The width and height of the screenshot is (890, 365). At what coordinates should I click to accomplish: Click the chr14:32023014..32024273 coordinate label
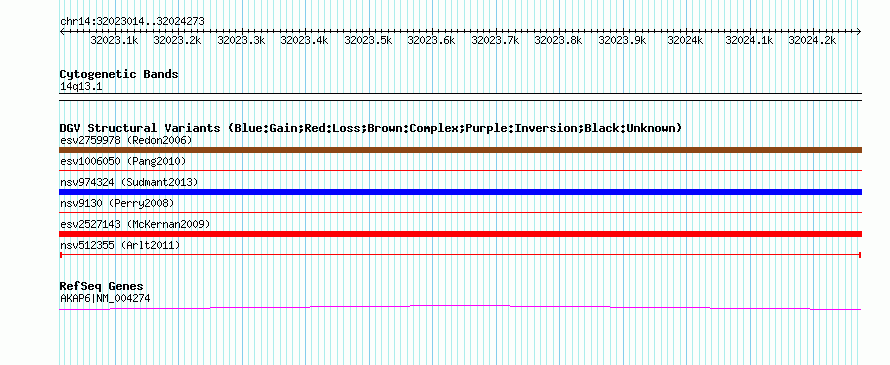tap(132, 21)
